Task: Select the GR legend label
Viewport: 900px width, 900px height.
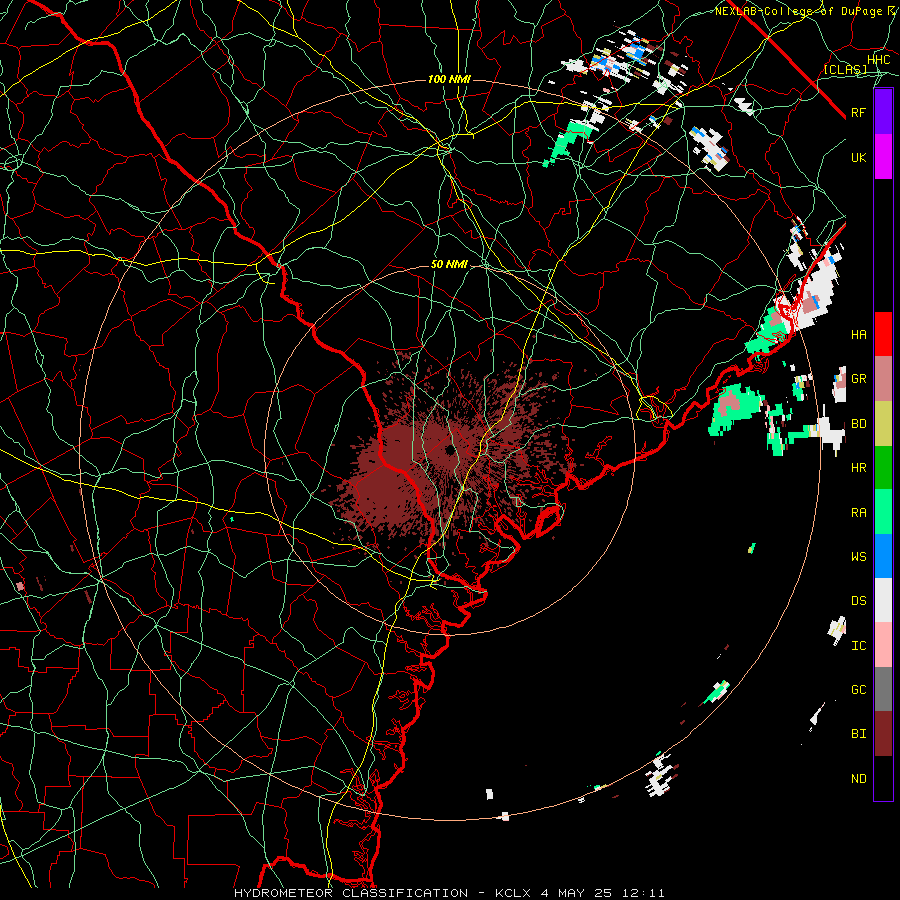Action: pyautogui.click(x=859, y=379)
